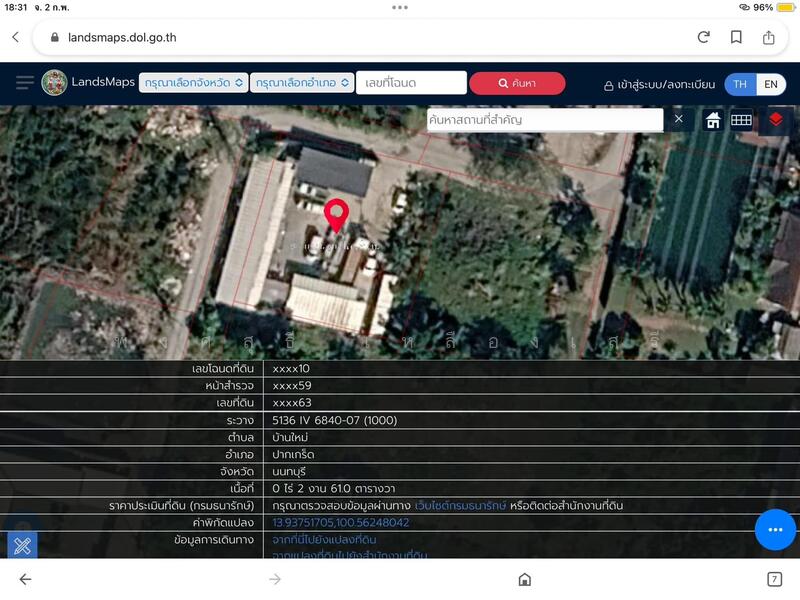Switch the language to TH
The image size is (800, 600).
pyautogui.click(x=740, y=84)
